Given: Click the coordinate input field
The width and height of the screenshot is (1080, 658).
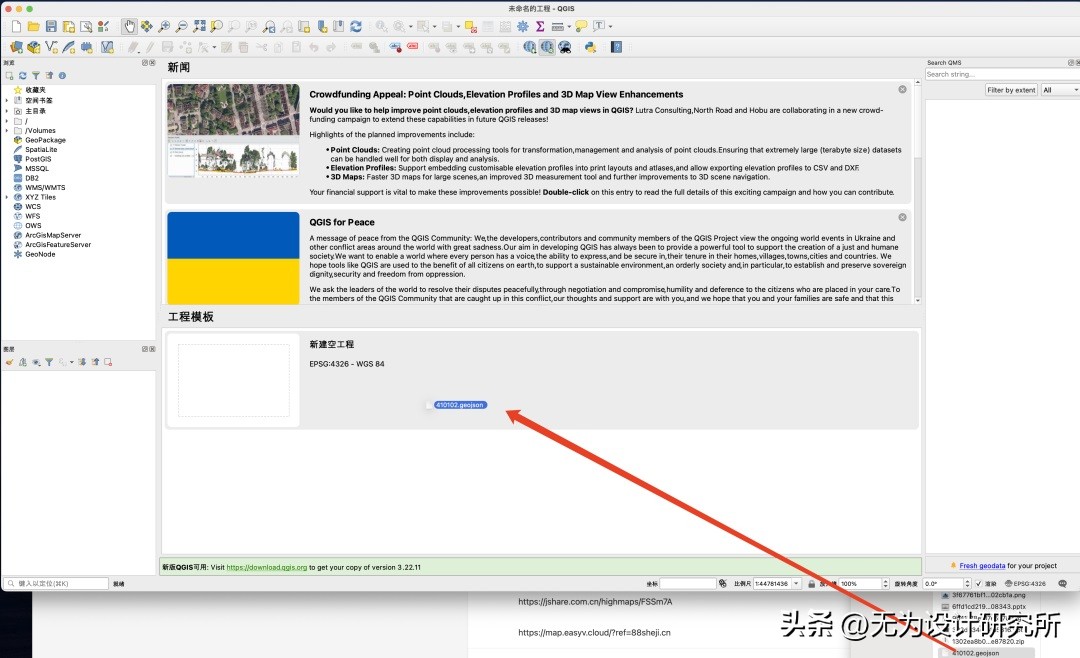Looking at the screenshot, I should (x=687, y=584).
